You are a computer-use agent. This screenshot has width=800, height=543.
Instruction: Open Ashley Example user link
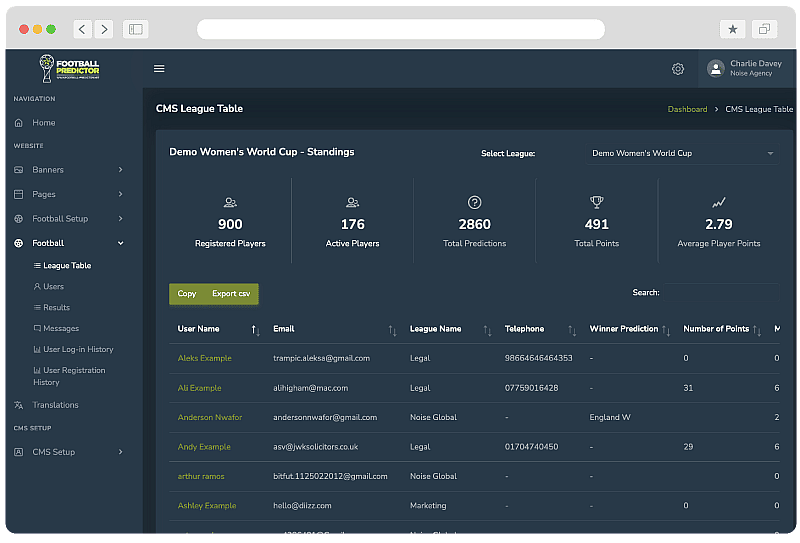(x=207, y=506)
